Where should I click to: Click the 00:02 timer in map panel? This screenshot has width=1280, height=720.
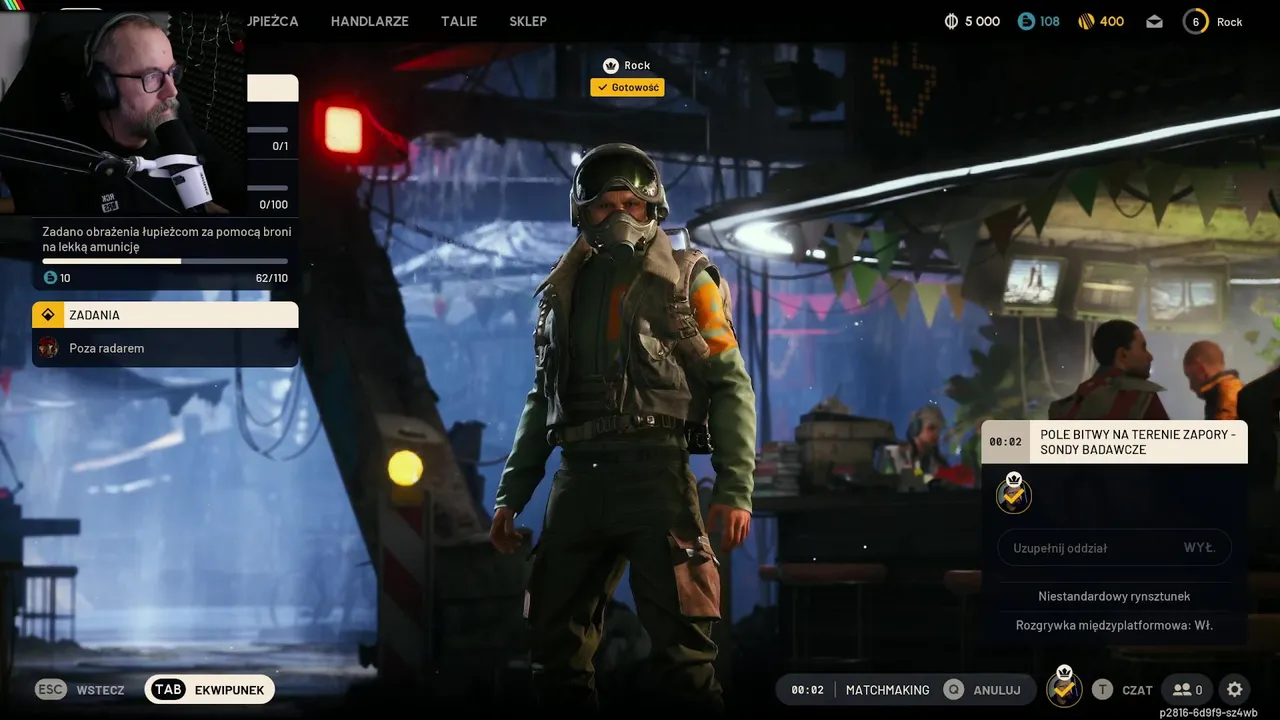point(1005,441)
